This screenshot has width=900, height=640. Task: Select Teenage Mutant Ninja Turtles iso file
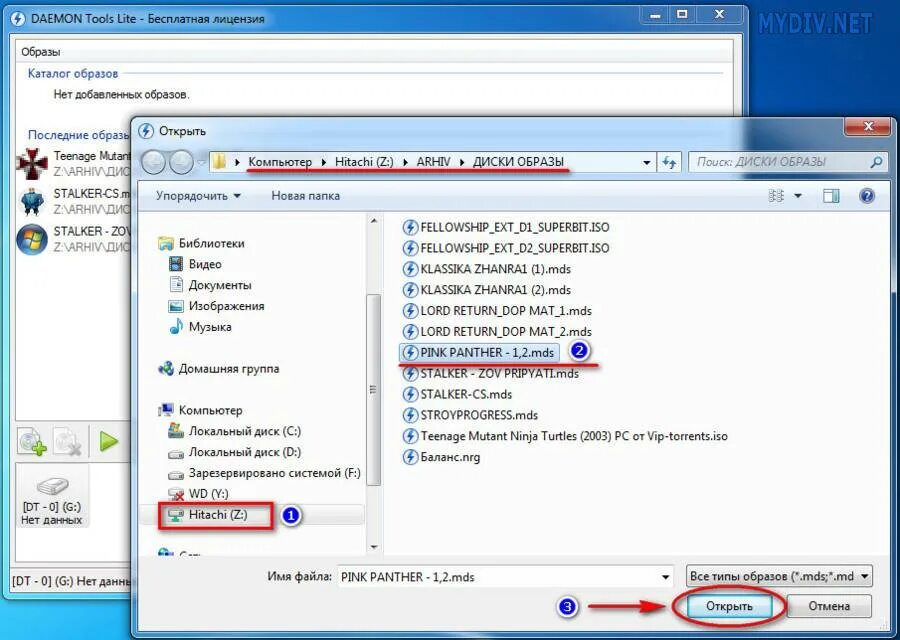click(565, 436)
